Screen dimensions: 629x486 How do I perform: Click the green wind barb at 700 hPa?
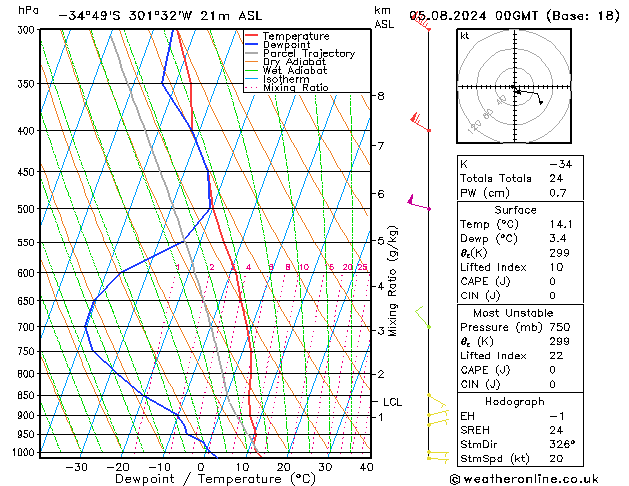coord(423,318)
